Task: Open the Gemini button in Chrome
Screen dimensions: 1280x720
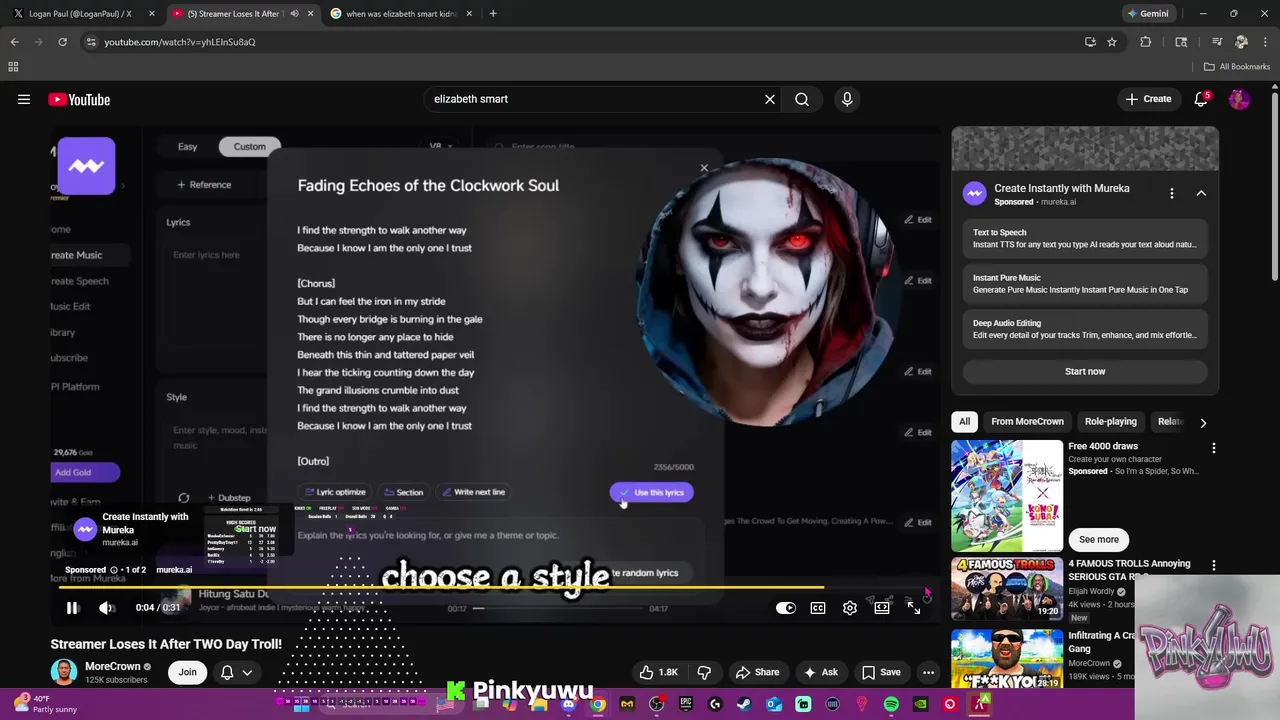Action: point(1148,14)
